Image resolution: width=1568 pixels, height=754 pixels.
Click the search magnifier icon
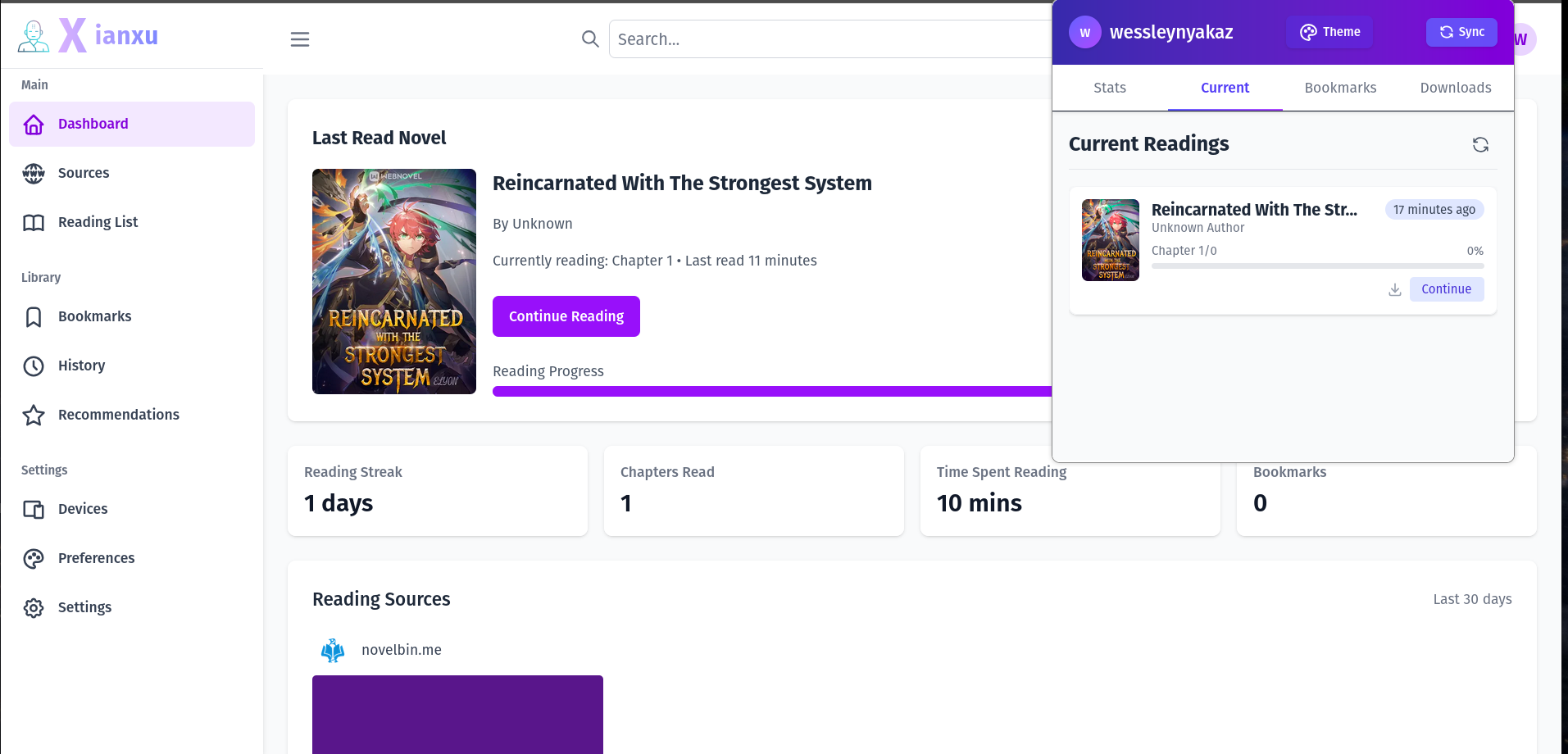click(x=590, y=39)
